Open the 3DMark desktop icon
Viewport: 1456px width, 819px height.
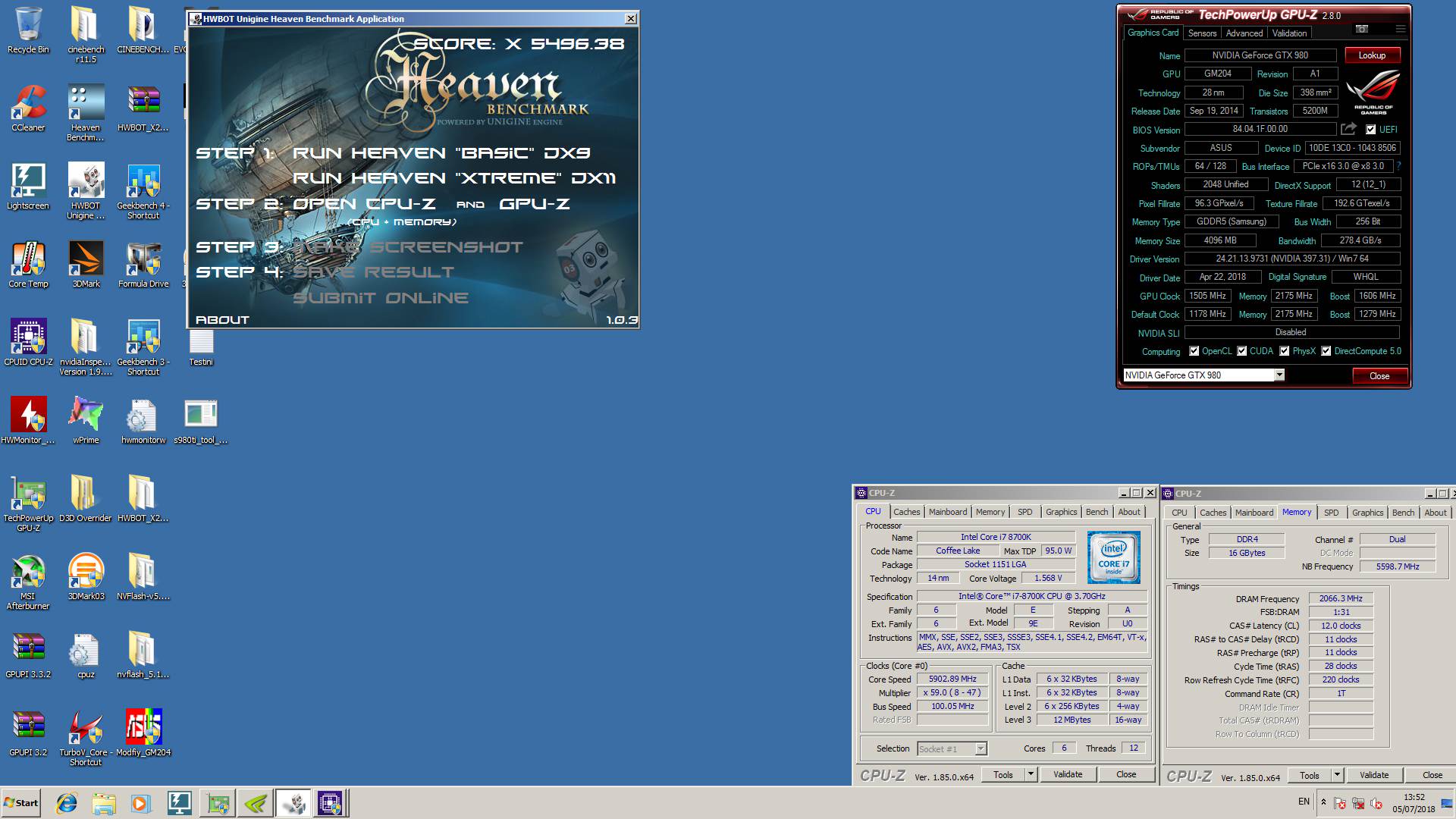coord(86,264)
